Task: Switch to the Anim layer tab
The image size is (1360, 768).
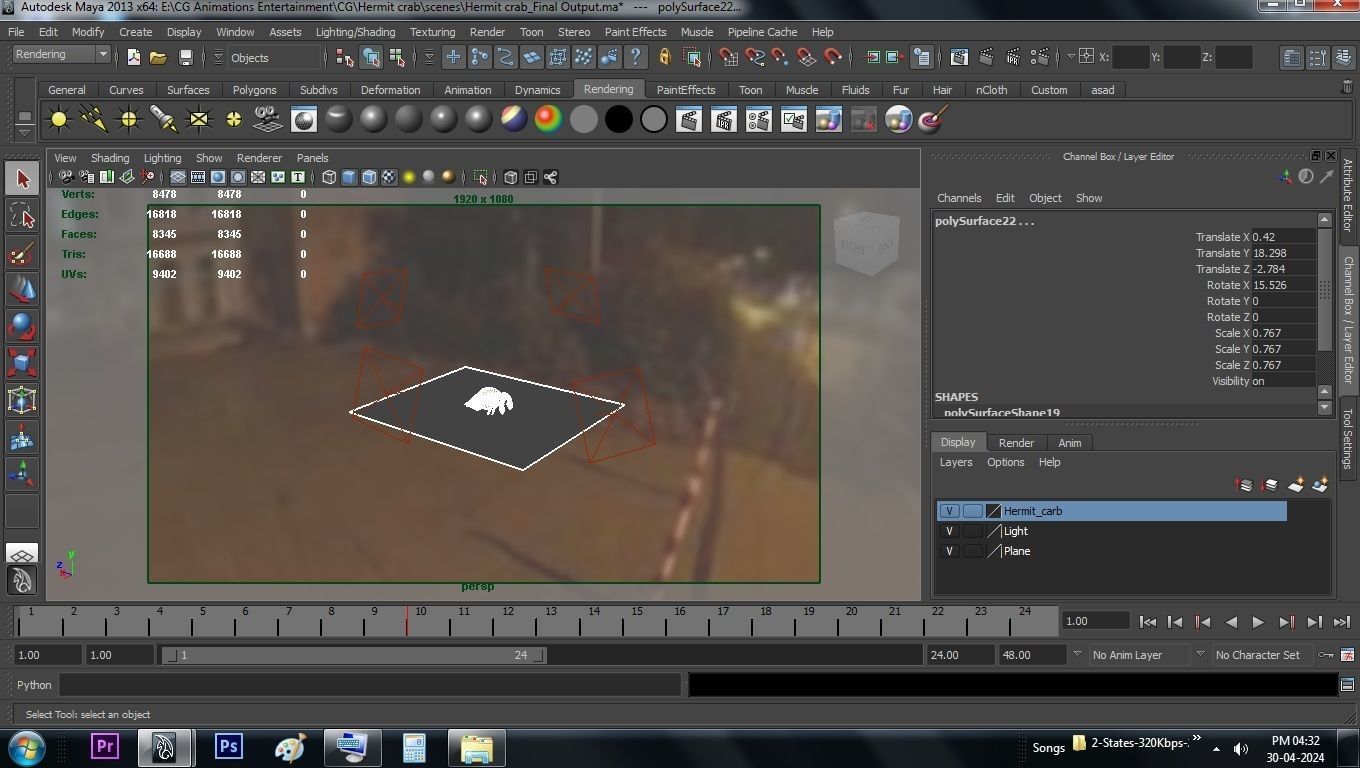Action: click(x=1069, y=443)
